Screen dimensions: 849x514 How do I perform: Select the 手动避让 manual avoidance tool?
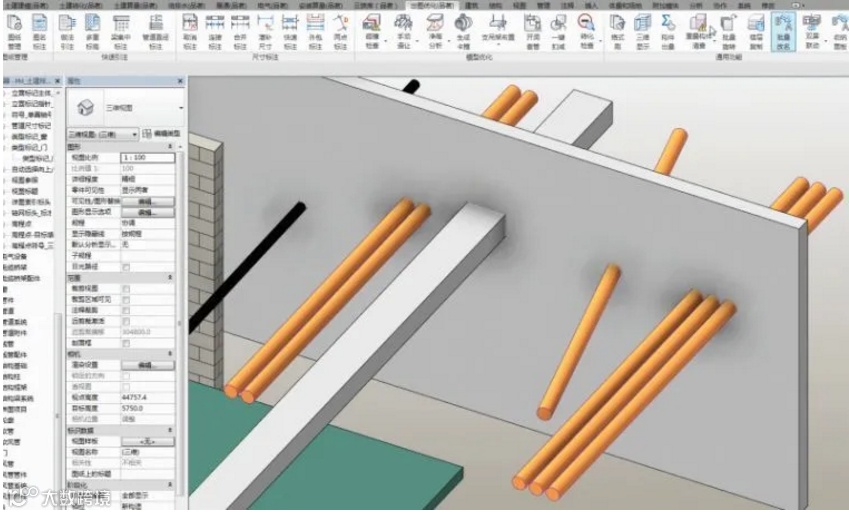click(x=403, y=31)
